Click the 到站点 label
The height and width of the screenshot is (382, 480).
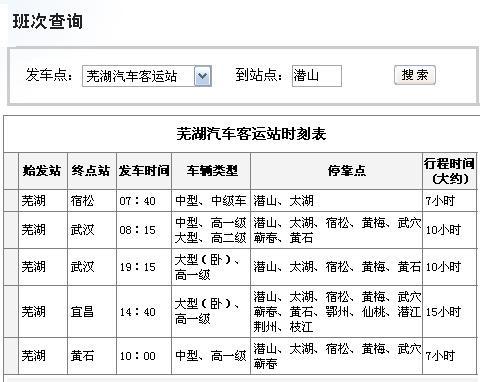point(259,75)
